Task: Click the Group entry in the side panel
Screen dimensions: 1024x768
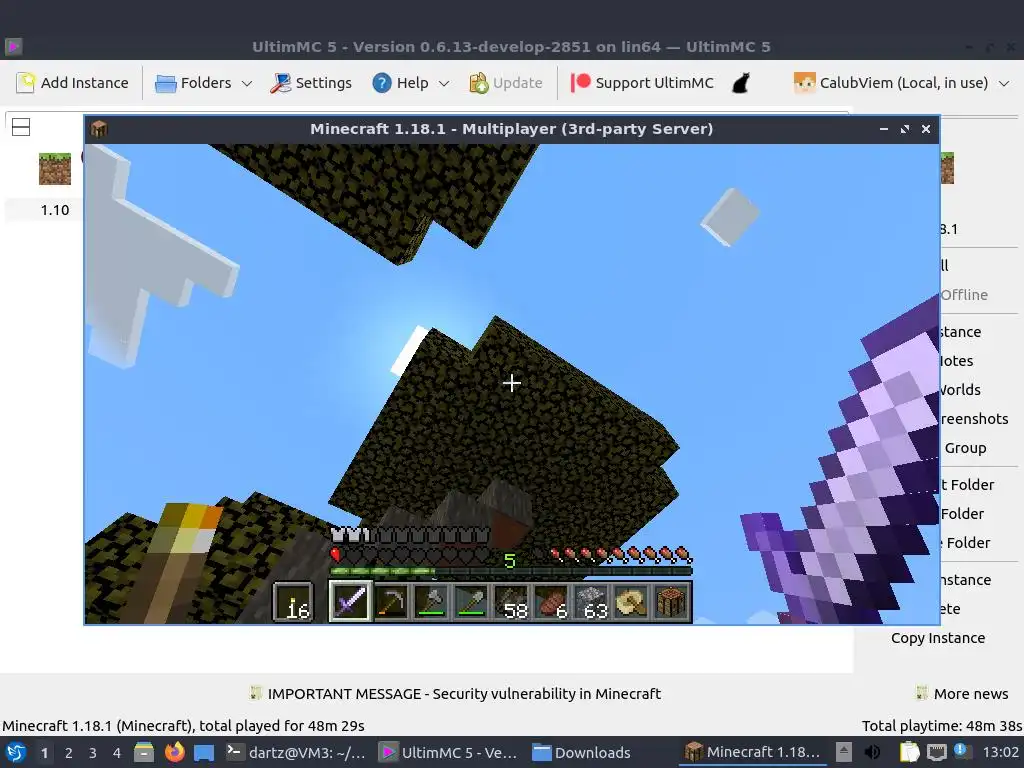Action: pos(965,448)
